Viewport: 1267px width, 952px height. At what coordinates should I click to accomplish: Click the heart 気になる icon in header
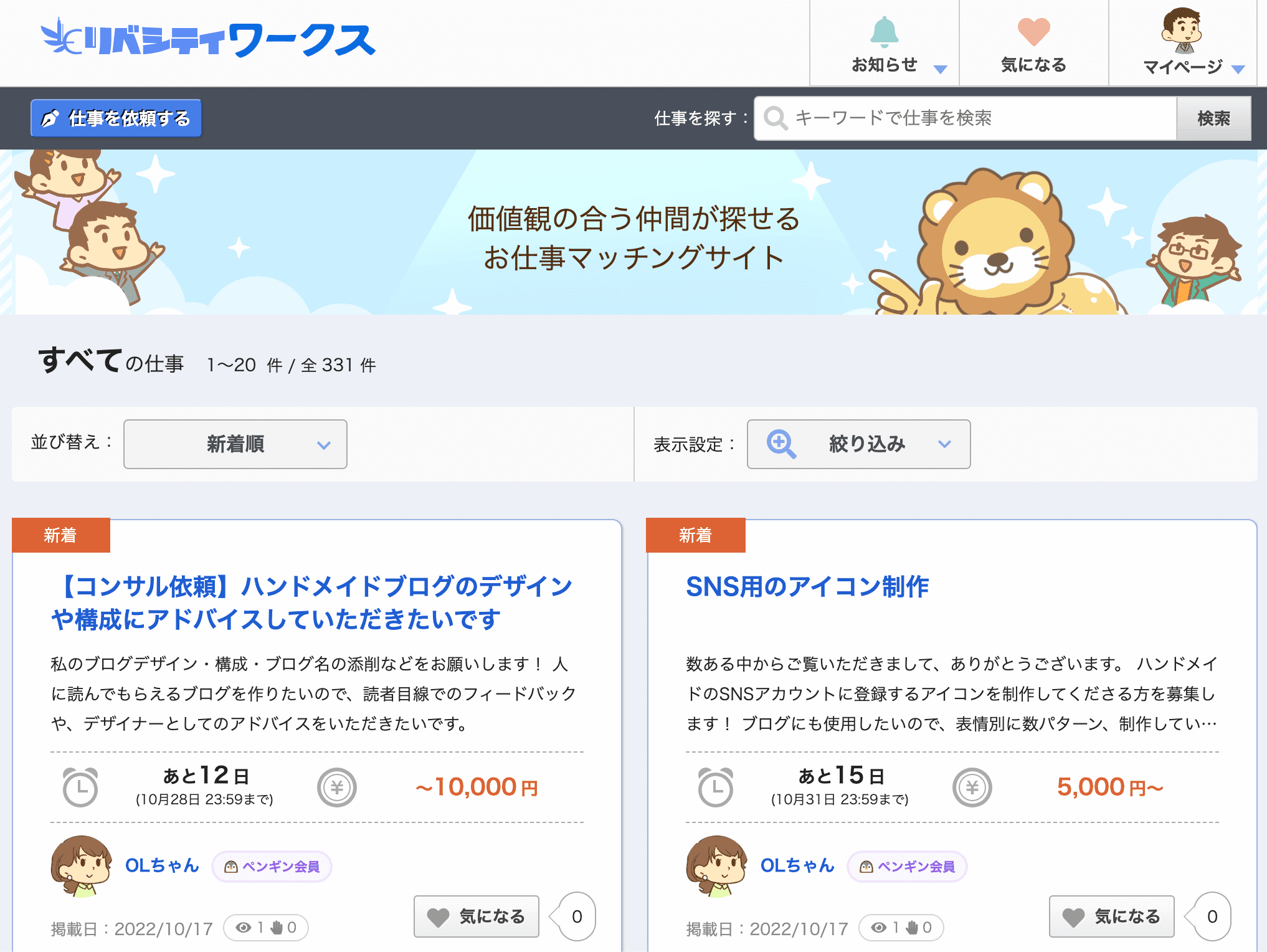[1033, 32]
